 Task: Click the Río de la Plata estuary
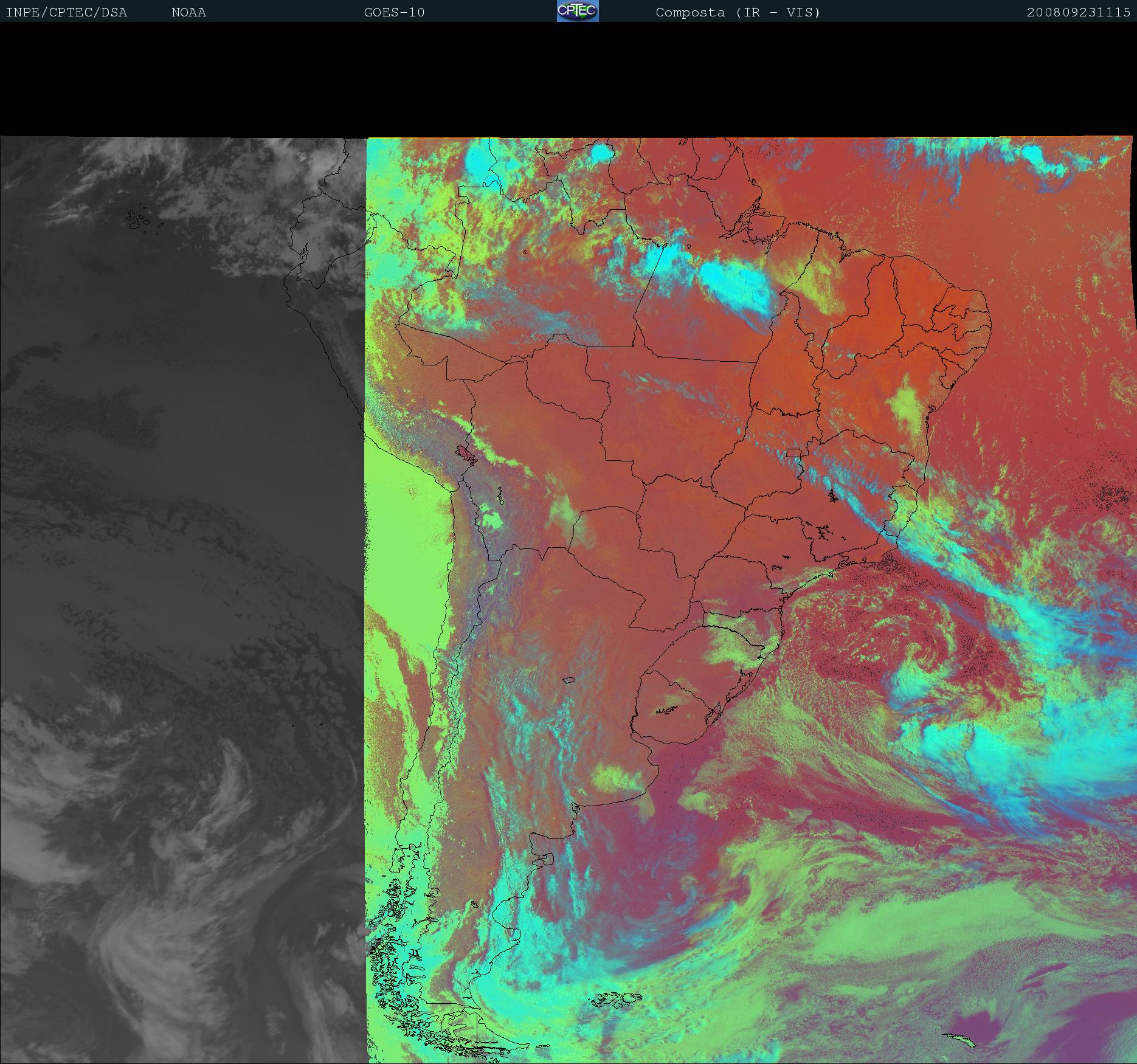click(x=660, y=754)
